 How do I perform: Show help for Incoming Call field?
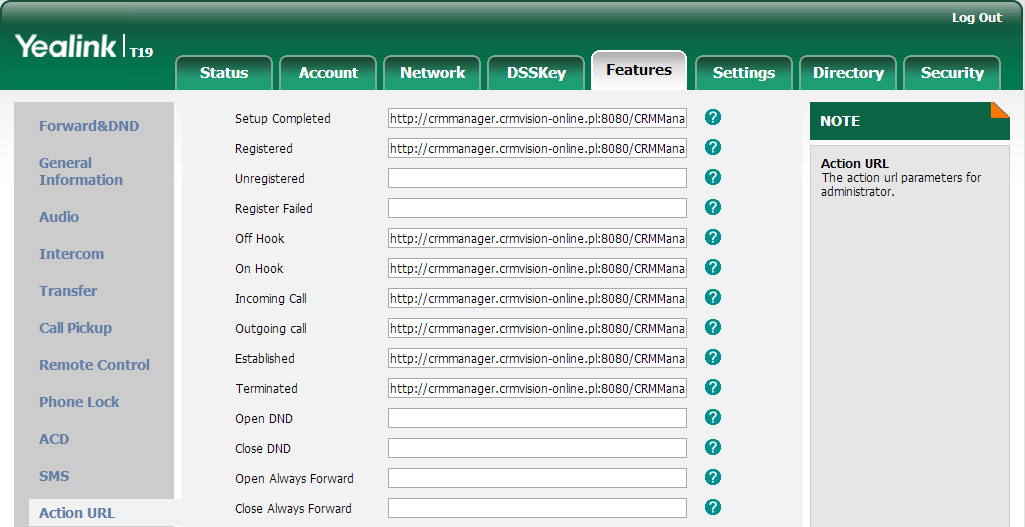(x=713, y=298)
